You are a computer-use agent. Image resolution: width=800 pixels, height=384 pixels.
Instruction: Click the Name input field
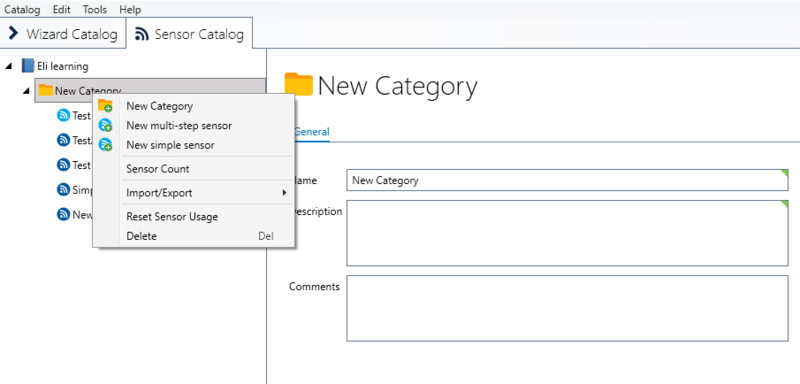click(x=567, y=180)
